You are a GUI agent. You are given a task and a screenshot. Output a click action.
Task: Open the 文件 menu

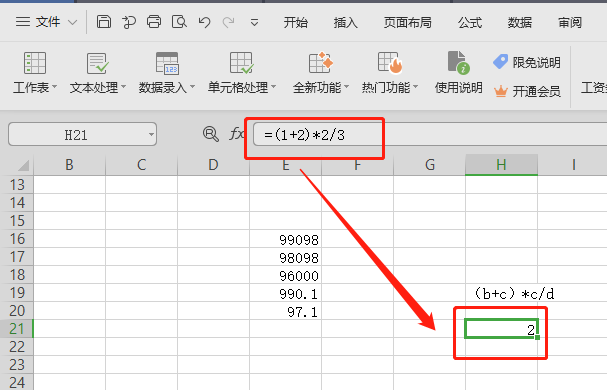[38, 22]
